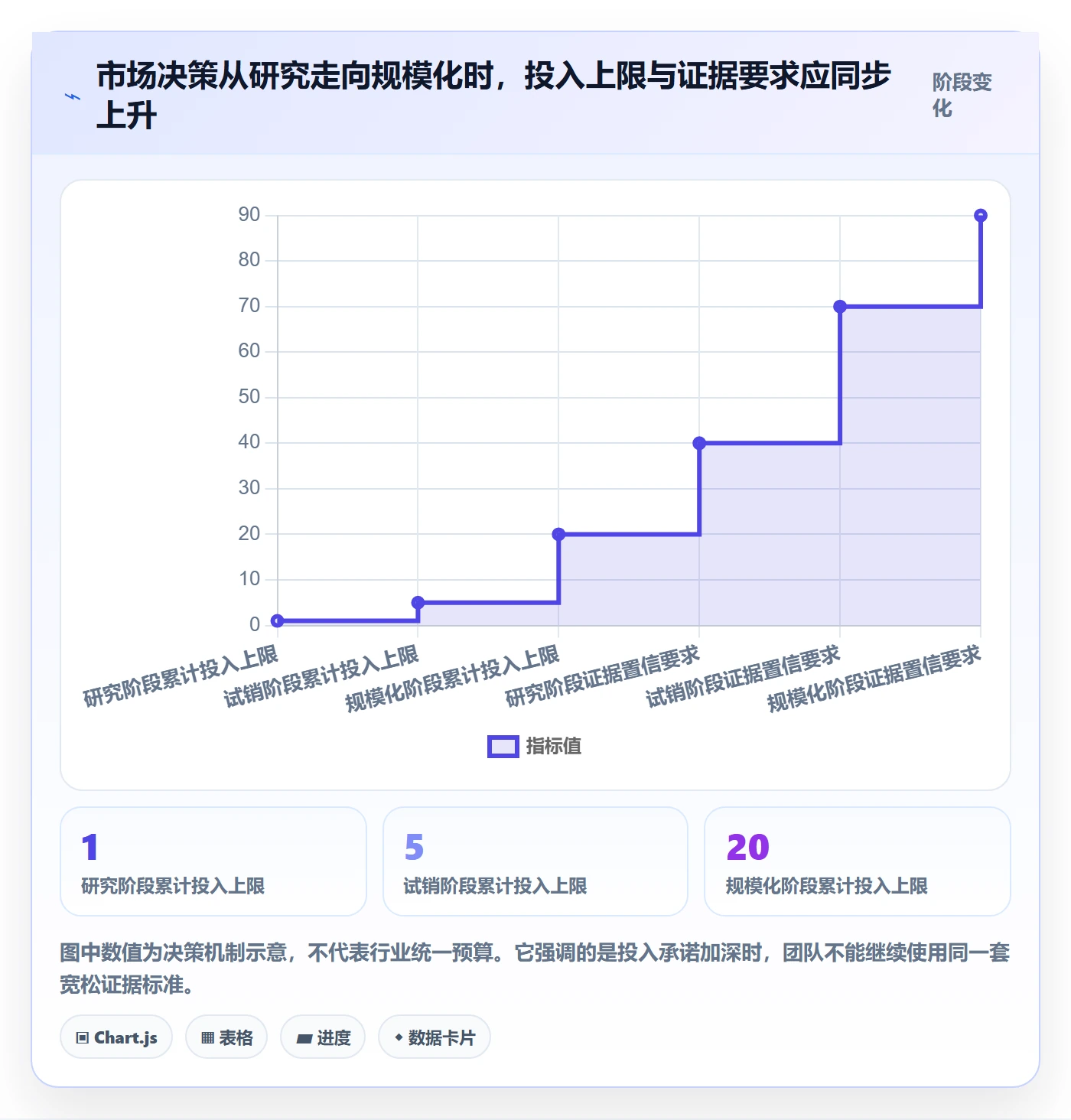The image size is (1071, 1120).
Task: Open the 规模化阶段累计投入上限 data card showing 20
Action: click(858, 861)
